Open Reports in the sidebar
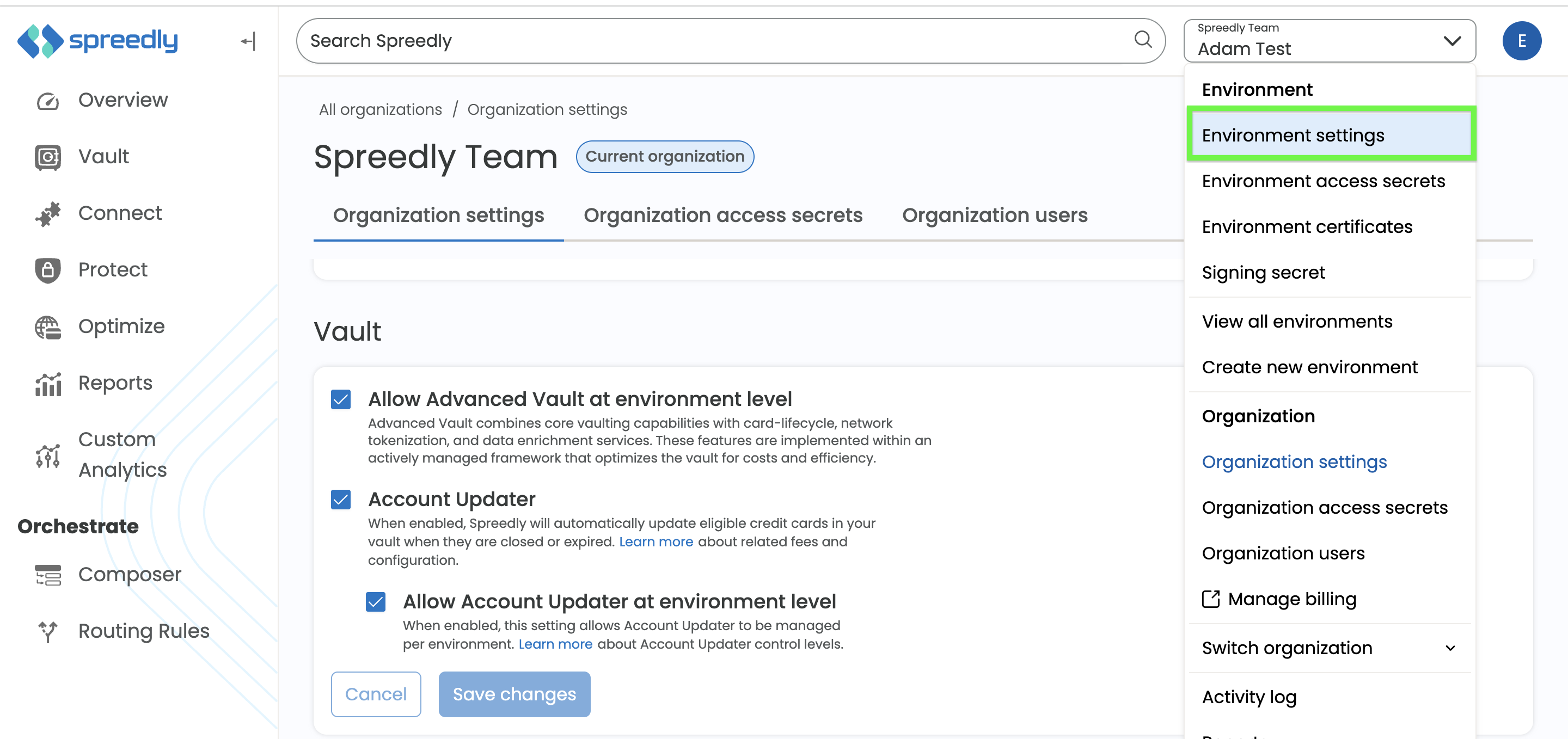The image size is (1568, 739). pyautogui.click(x=115, y=384)
